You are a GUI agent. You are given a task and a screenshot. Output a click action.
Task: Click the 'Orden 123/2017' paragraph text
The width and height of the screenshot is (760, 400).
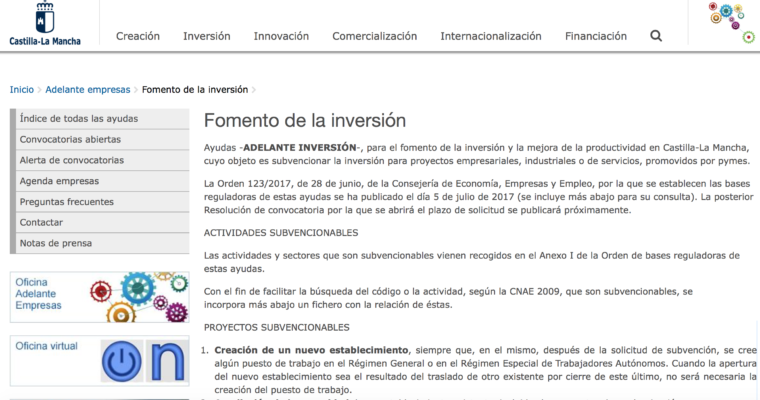pos(478,197)
